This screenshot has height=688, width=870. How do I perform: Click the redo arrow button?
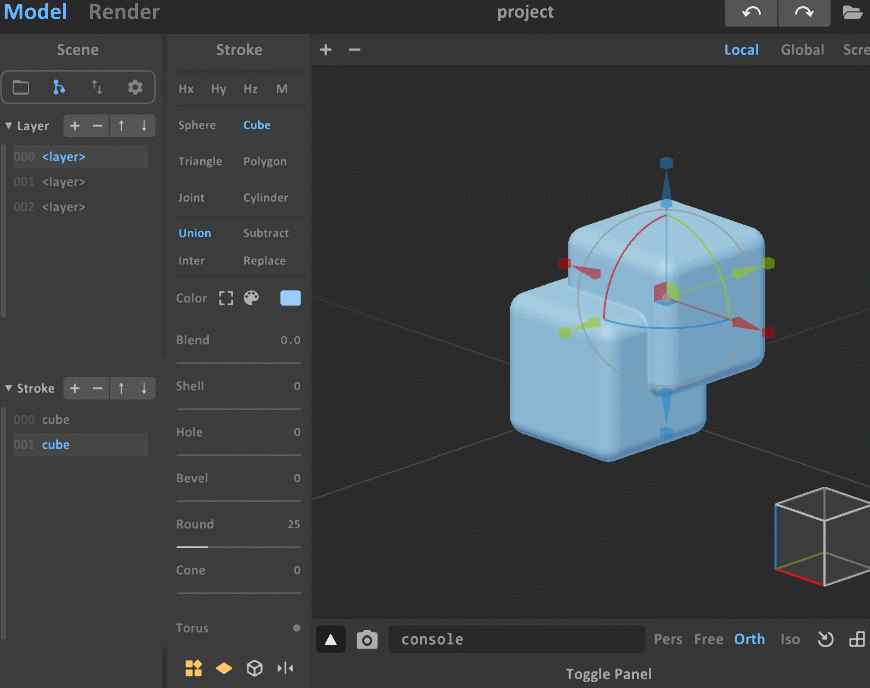coord(804,13)
